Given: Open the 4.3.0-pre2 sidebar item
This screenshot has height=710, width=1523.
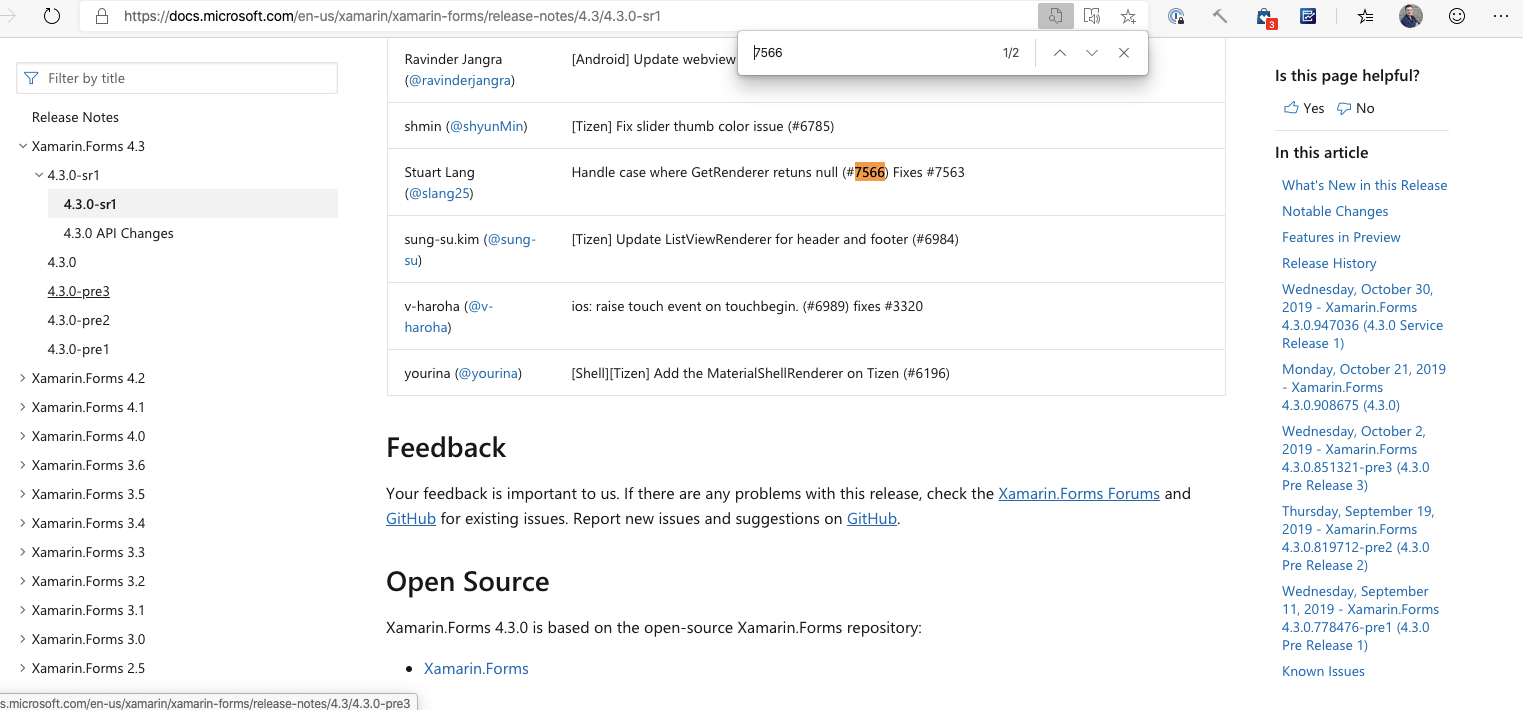Looking at the screenshot, I should (78, 320).
